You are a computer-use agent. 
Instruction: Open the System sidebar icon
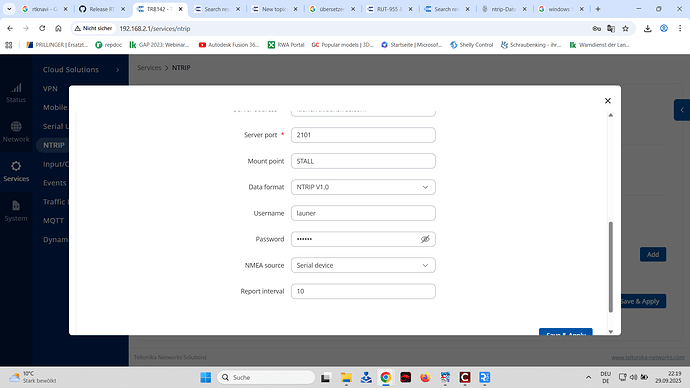click(x=16, y=211)
